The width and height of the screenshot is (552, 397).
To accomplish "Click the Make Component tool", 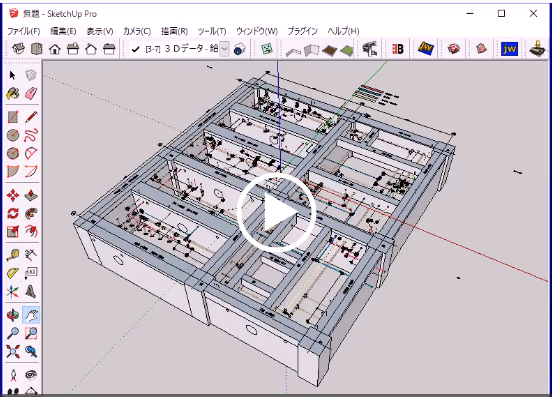I will tap(31, 75).
